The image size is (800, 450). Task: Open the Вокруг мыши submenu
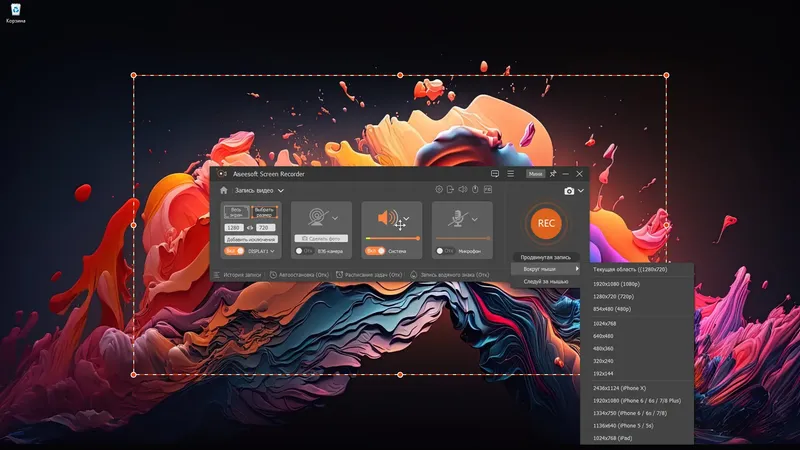pyautogui.click(x=545, y=269)
